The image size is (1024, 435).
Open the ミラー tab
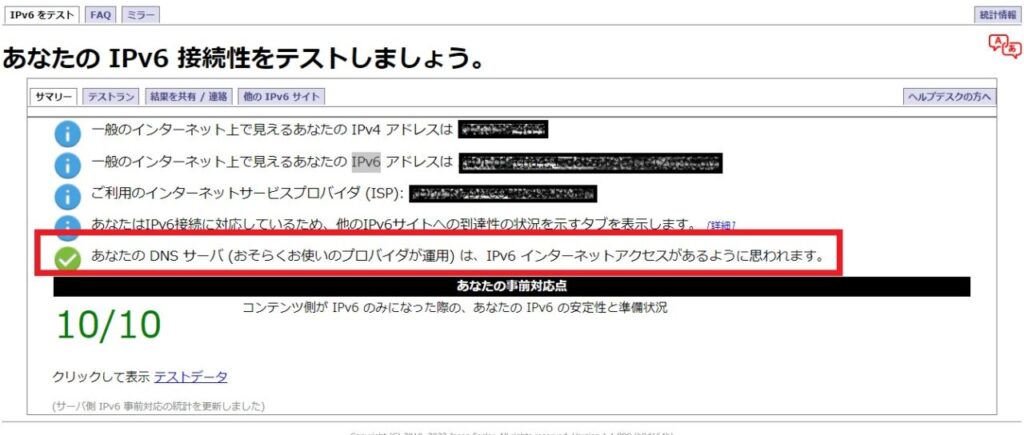(141, 15)
